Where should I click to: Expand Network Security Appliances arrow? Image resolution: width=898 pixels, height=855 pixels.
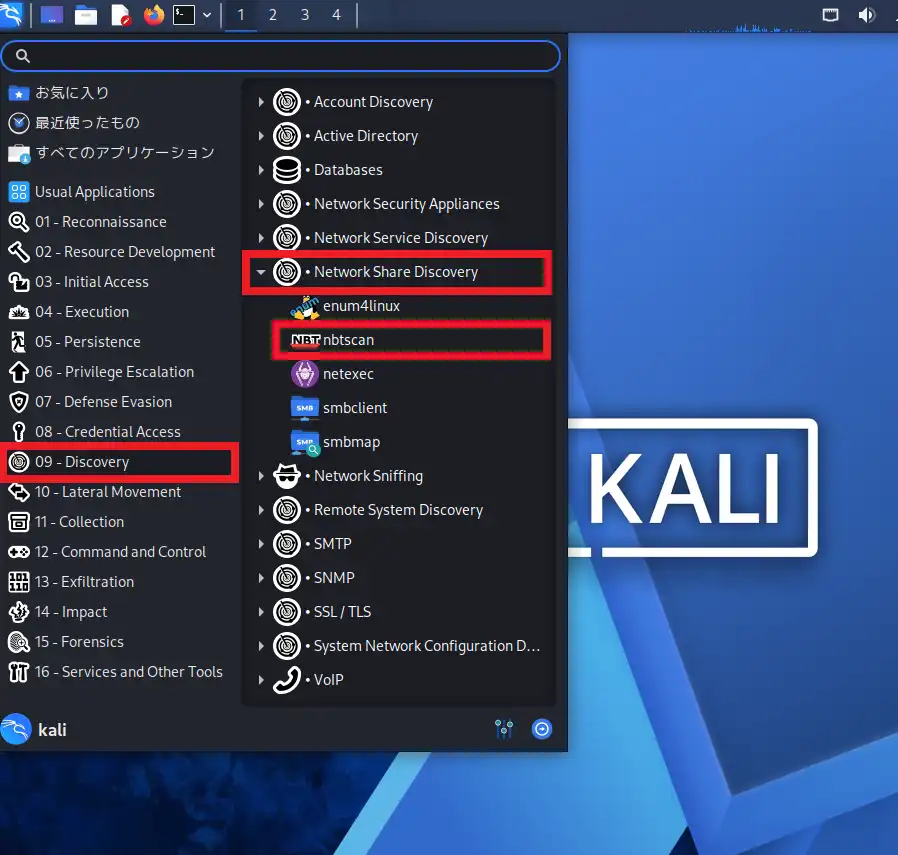coord(261,204)
